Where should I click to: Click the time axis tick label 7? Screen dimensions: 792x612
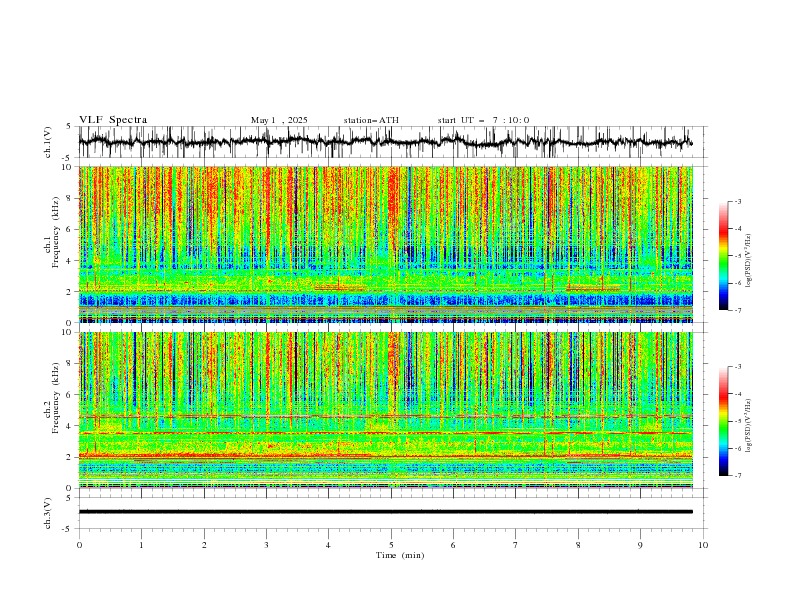516,545
